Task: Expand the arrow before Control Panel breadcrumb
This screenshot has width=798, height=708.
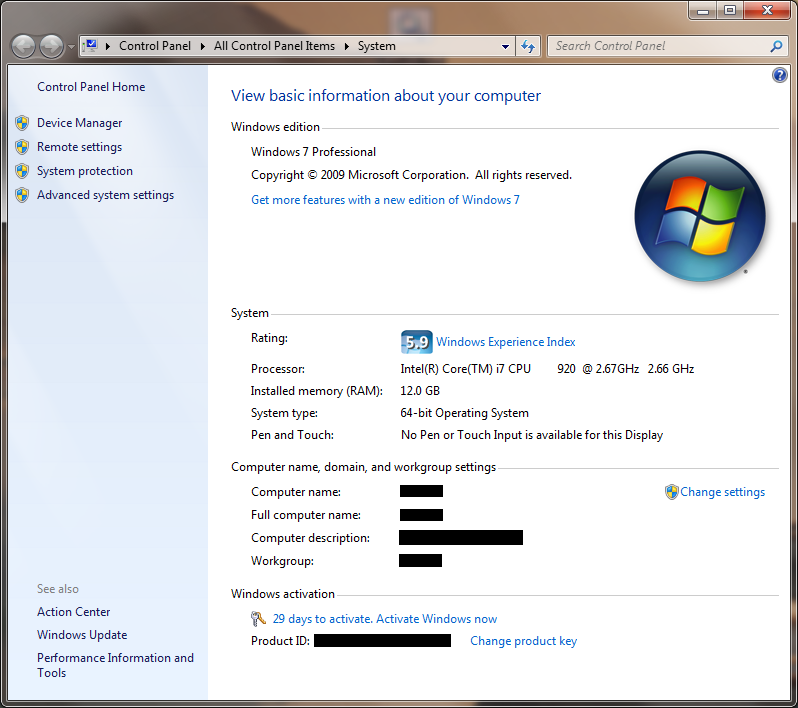Action: 108,46
